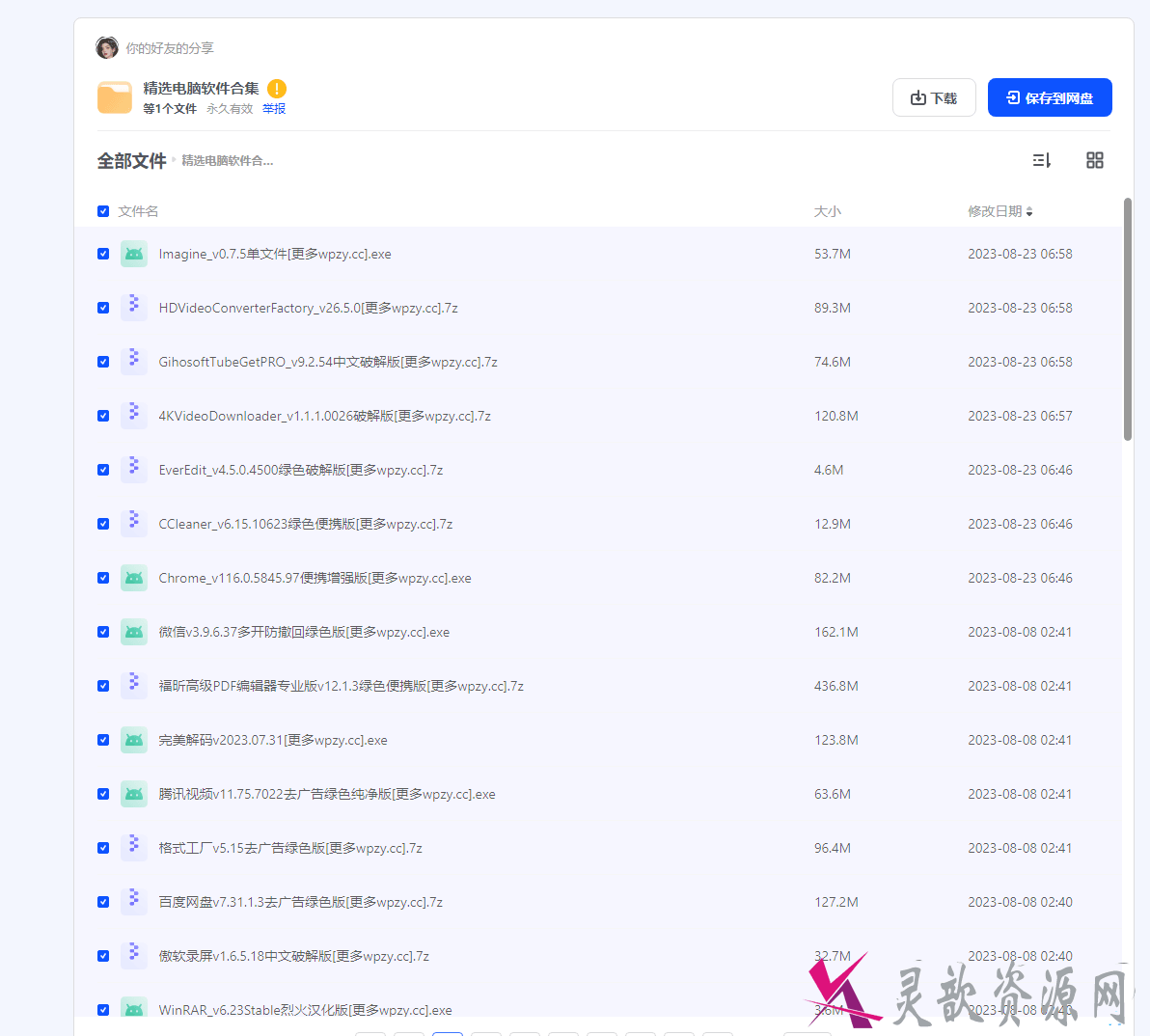1150x1036 pixels.
Task: Click the exe icon for 腾讯视频
Action: click(133, 794)
